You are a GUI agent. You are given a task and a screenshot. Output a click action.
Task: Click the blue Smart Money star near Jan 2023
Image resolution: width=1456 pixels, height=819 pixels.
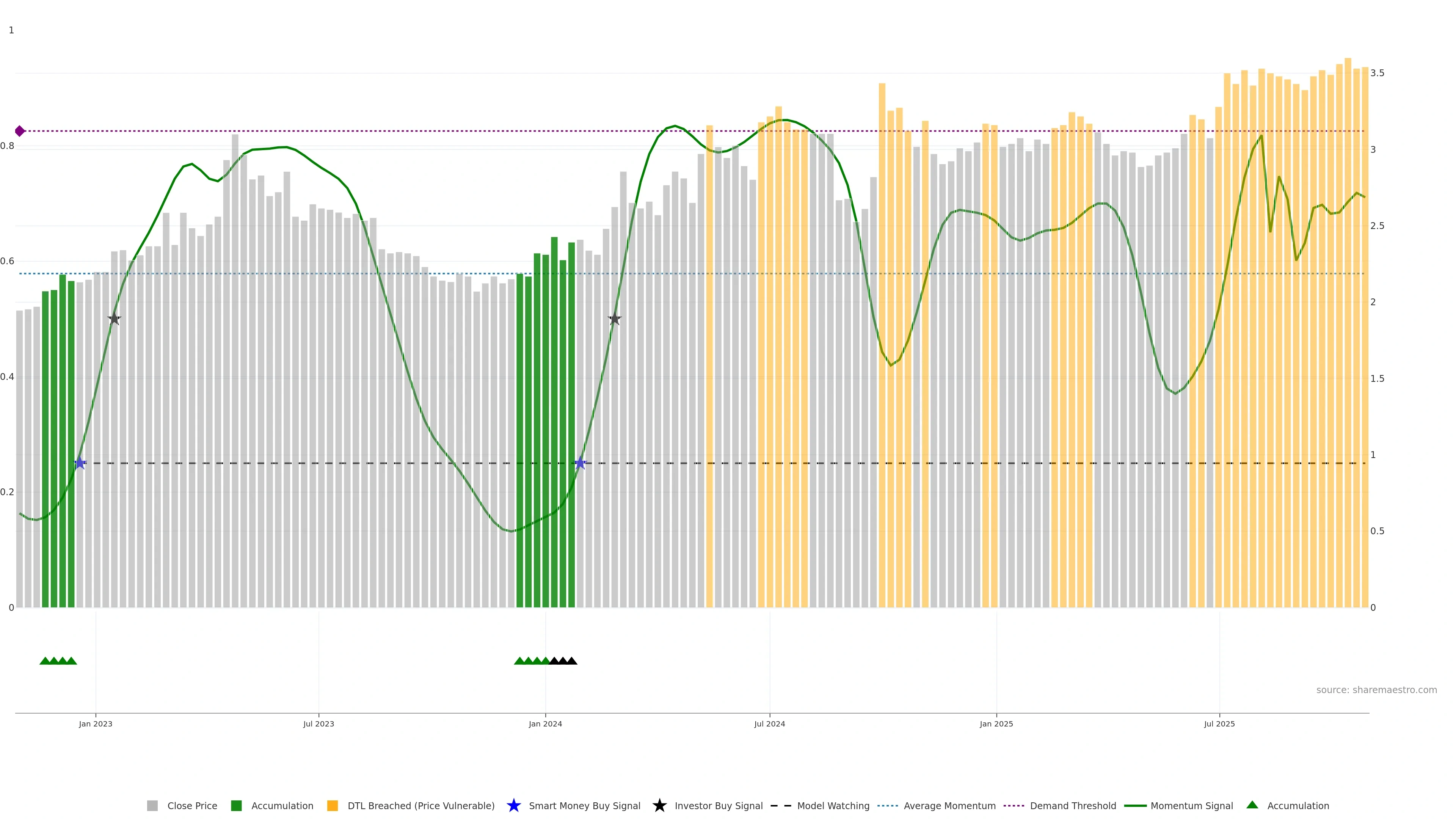pos(80,463)
